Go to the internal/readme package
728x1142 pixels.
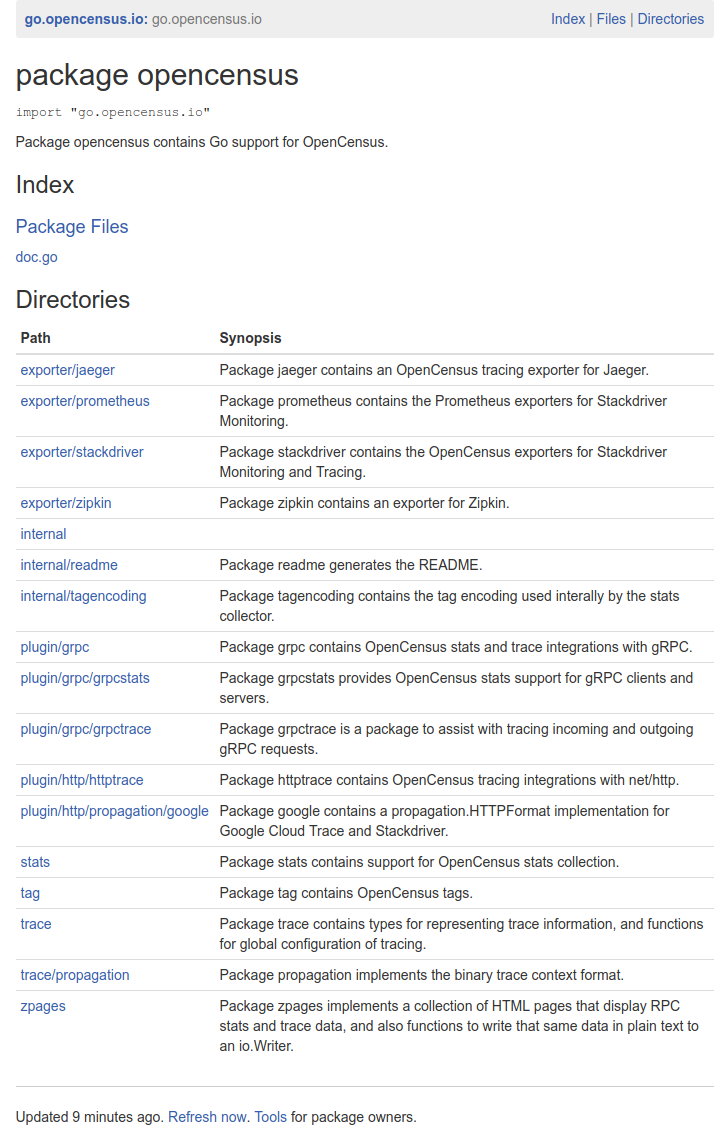point(69,565)
